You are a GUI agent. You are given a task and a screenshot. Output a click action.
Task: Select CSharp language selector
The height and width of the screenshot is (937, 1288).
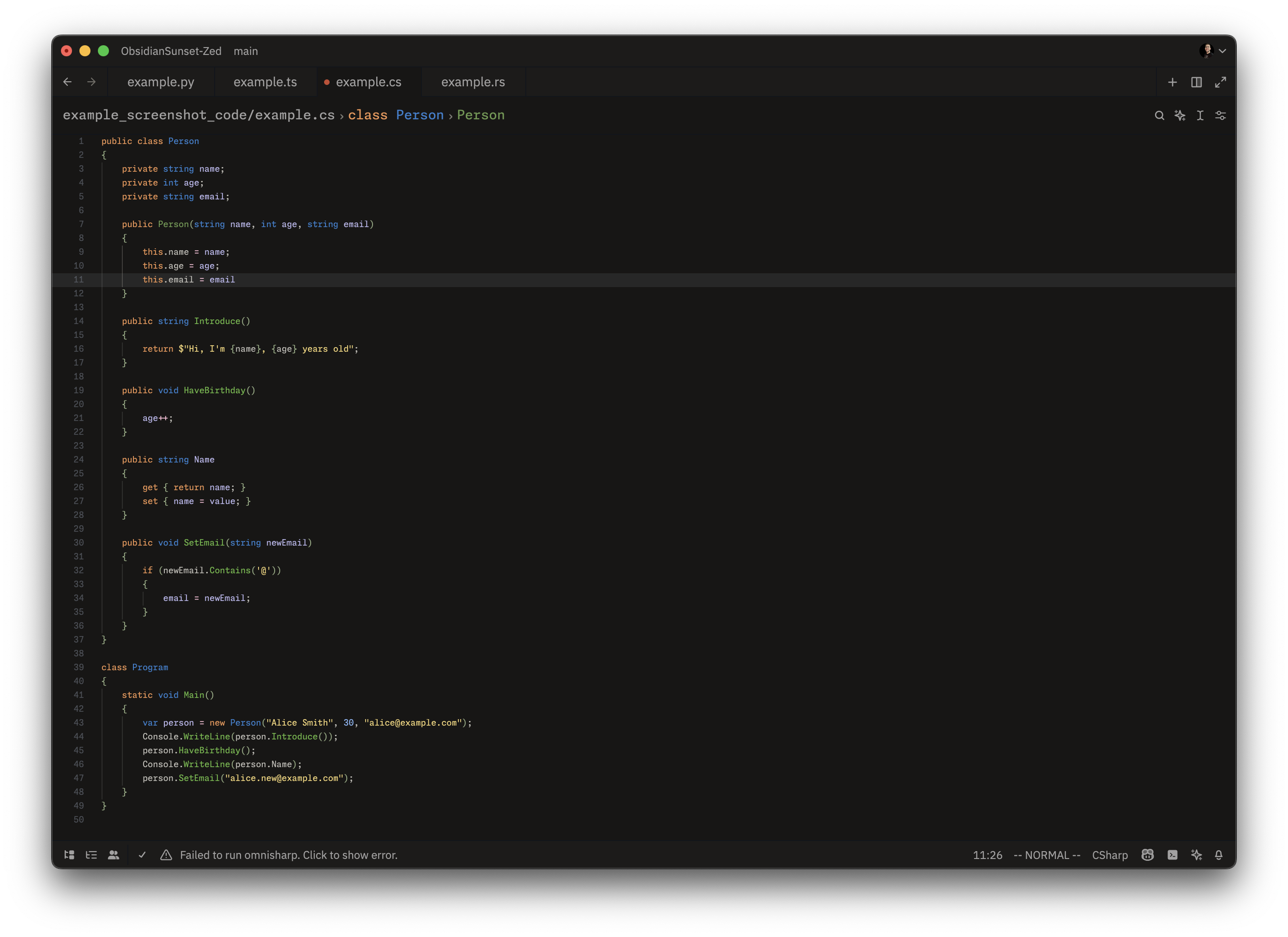pos(1110,855)
